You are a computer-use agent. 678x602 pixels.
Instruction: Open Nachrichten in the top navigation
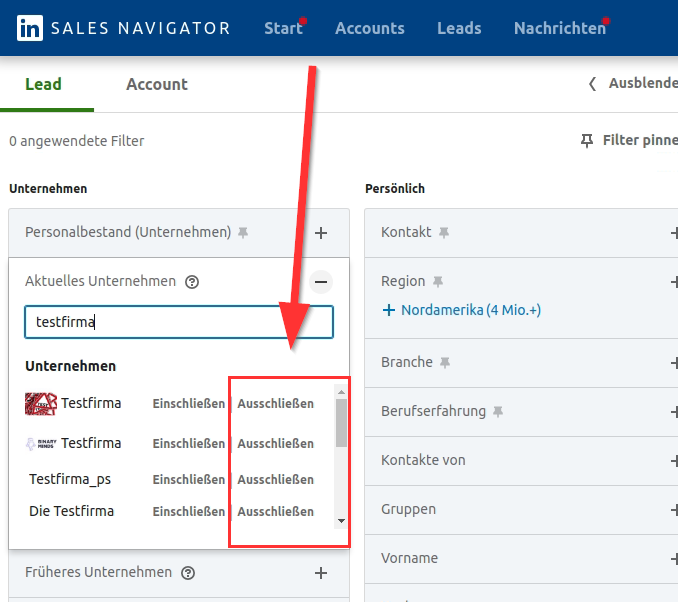[x=559, y=28]
